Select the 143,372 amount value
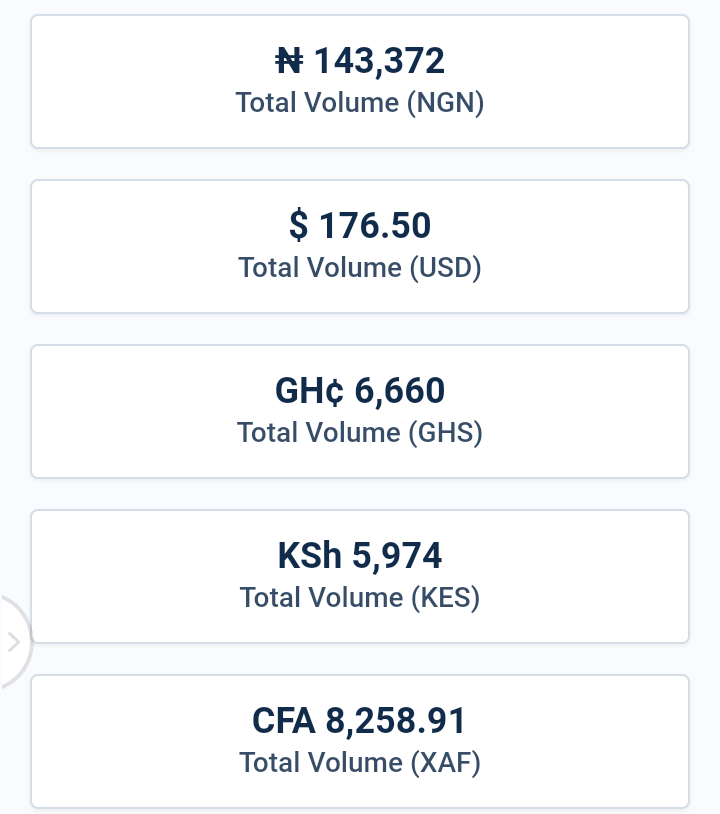Image resolution: width=720 pixels, height=814 pixels. (379, 61)
